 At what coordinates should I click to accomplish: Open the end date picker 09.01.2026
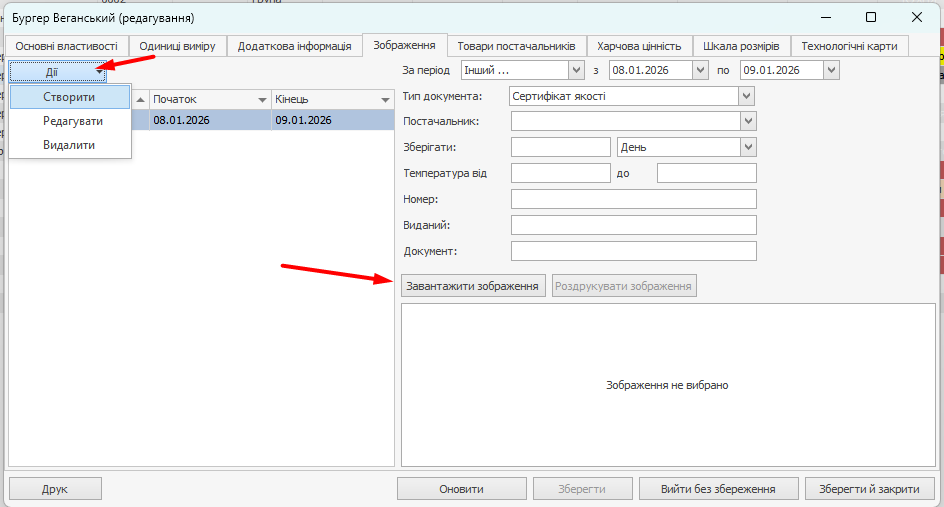(831, 70)
